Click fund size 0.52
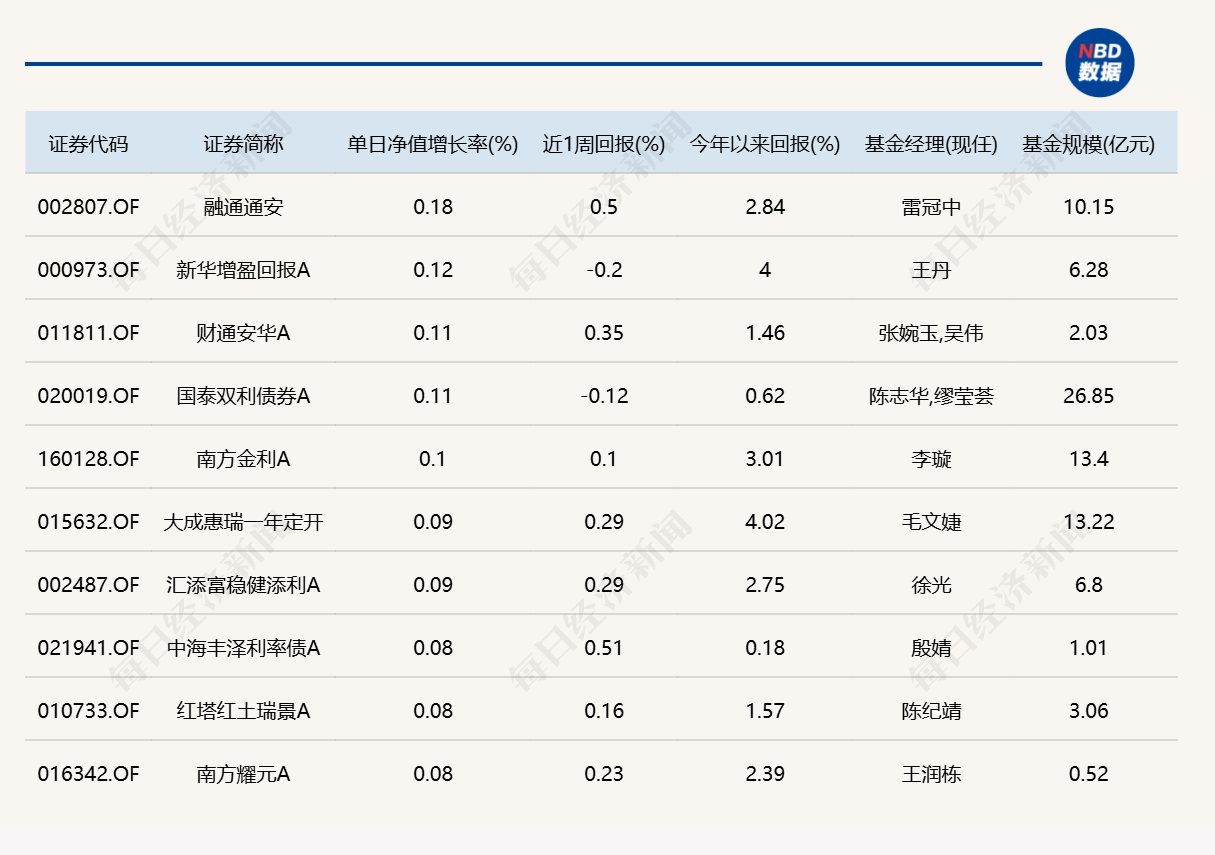The height and width of the screenshot is (855, 1215). point(1088,774)
